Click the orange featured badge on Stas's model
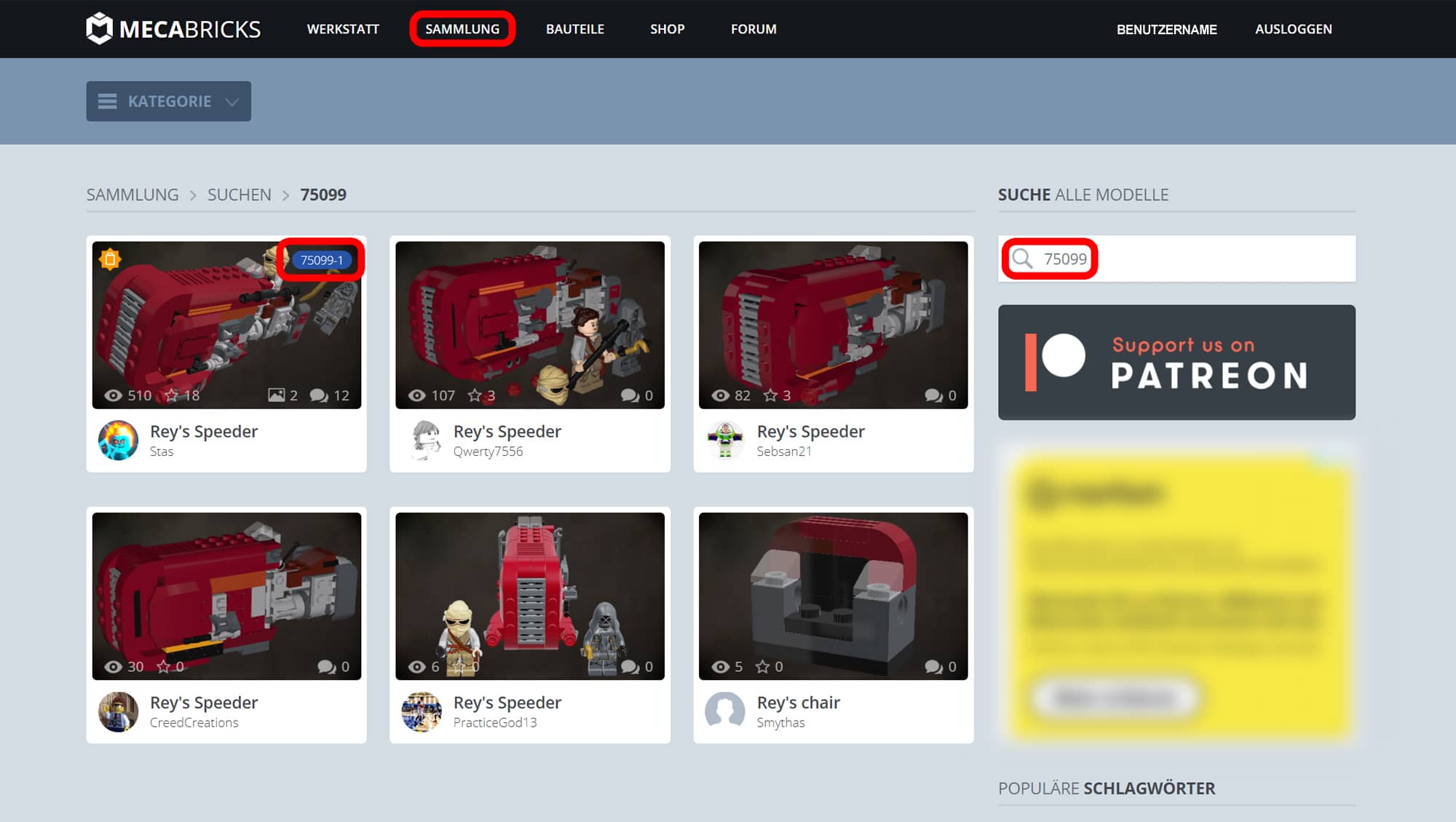This screenshot has height=822, width=1456. pos(110,258)
